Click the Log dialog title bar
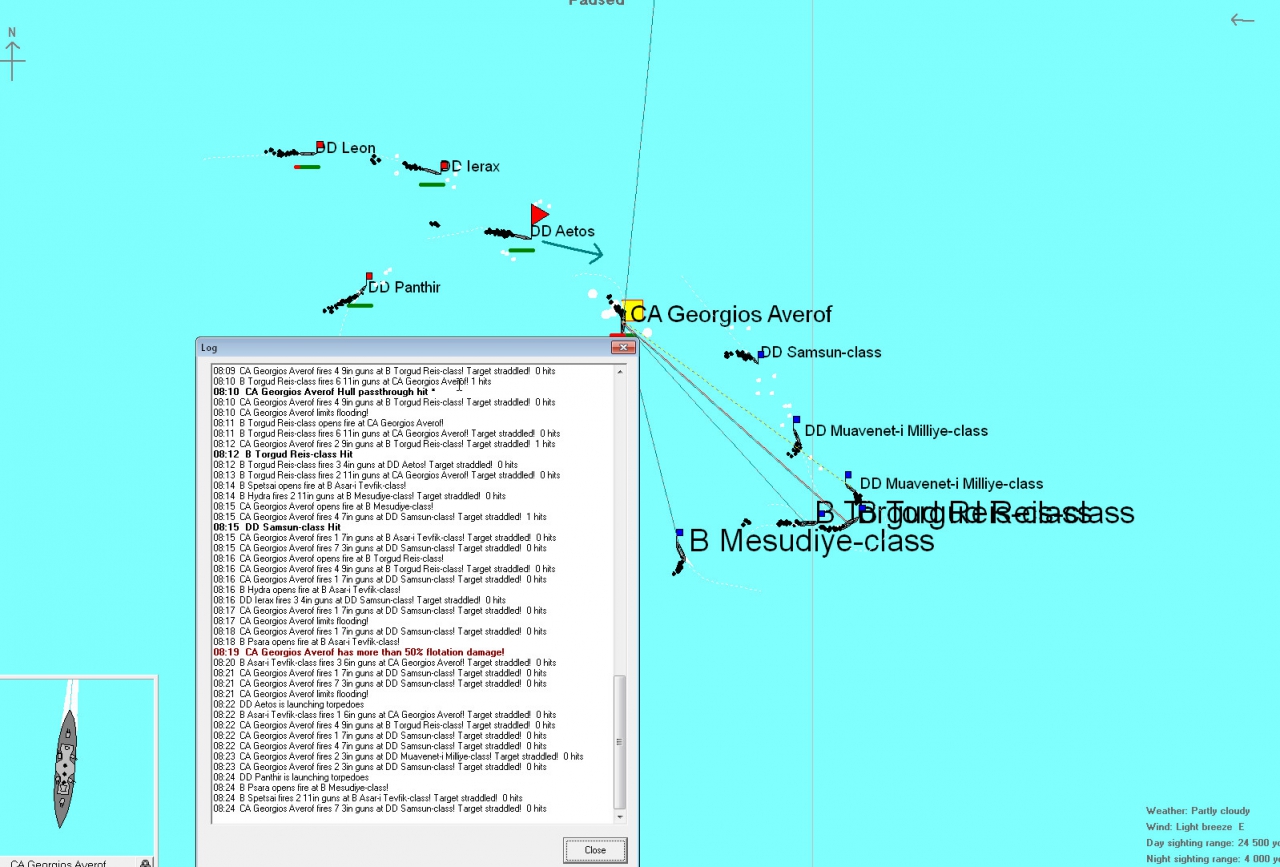 [x=400, y=348]
